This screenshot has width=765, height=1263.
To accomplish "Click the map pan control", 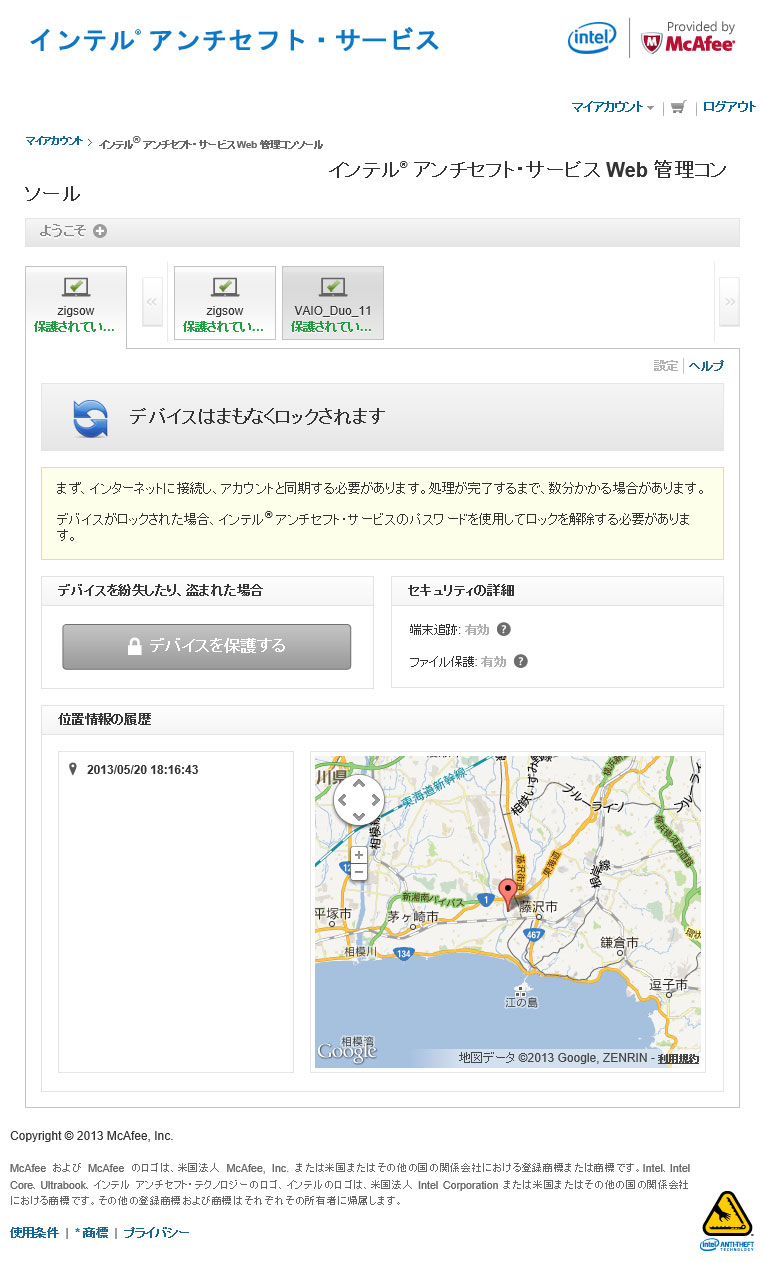I will tap(359, 800).
